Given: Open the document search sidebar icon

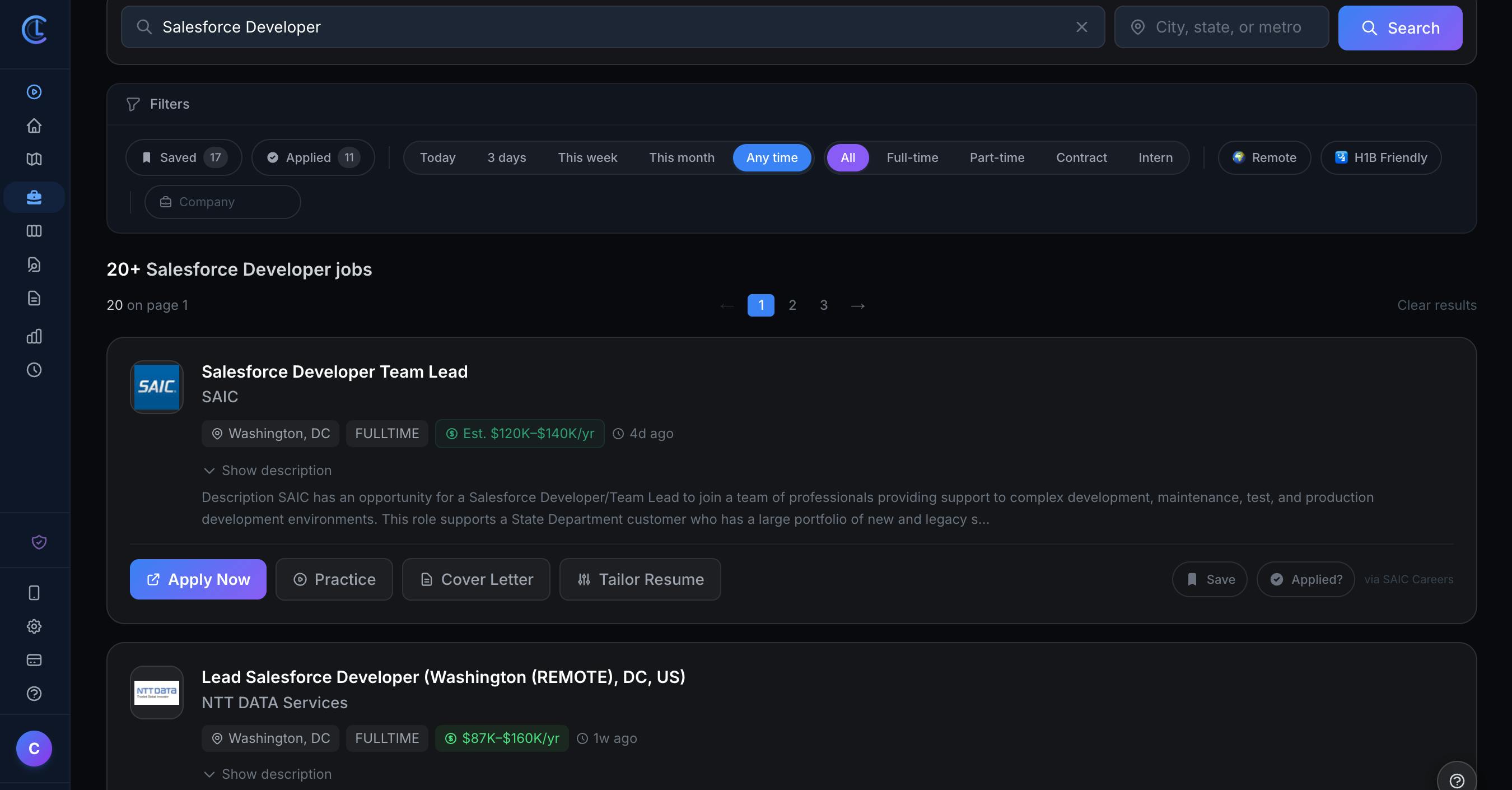Looking at the screenshot, I should [34, 264].
